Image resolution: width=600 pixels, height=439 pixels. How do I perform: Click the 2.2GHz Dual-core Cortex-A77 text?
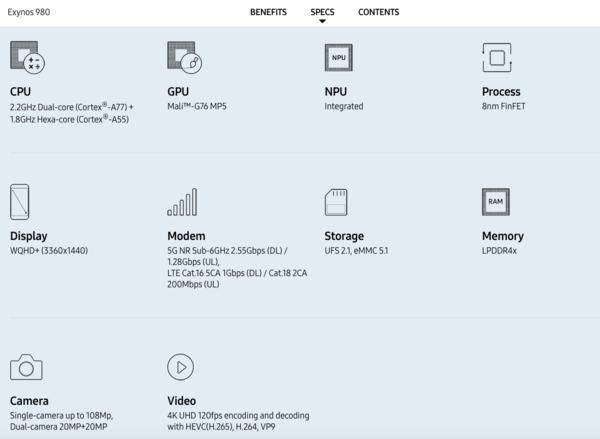(72, 107)
